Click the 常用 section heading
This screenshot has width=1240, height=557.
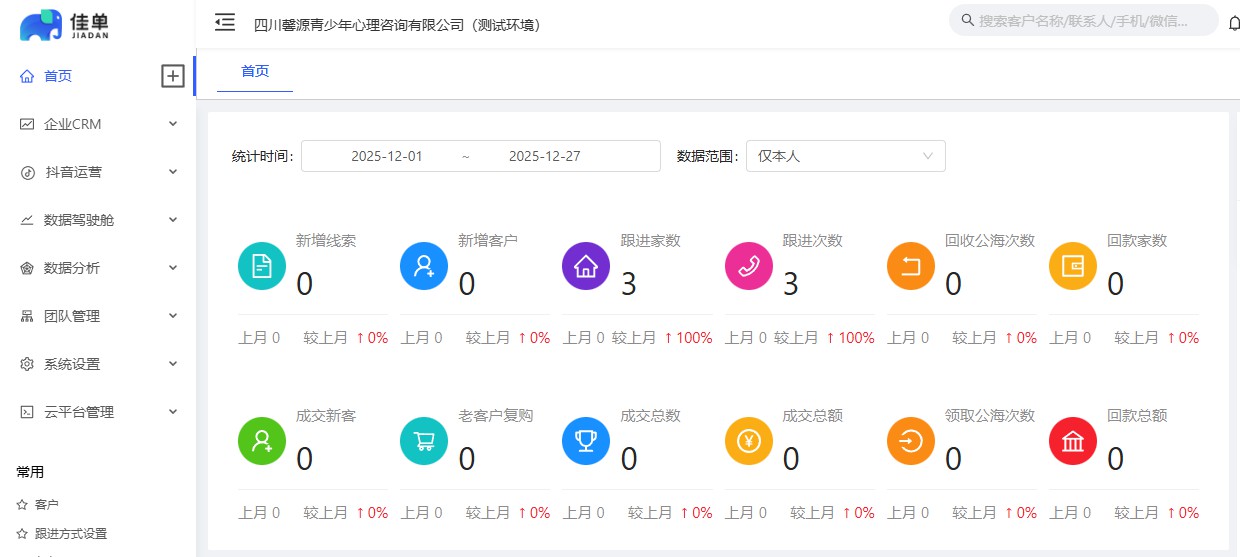30,472
